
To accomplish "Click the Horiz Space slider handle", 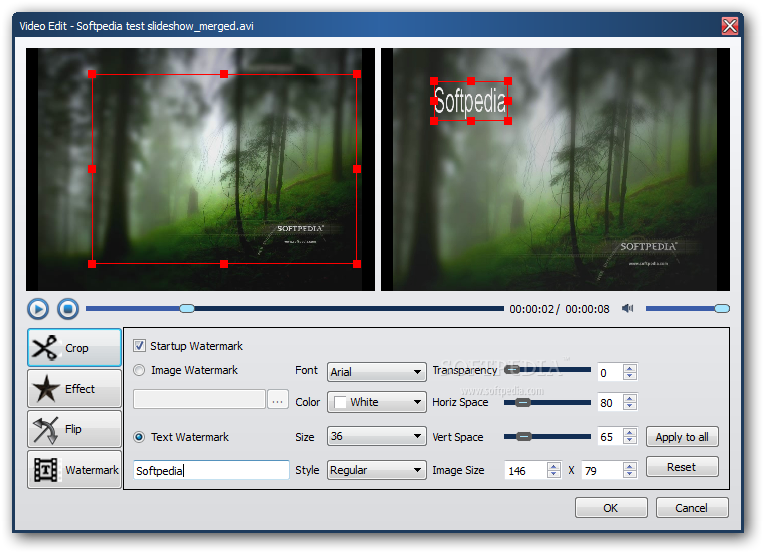I will pyautogui.click(x=523, y=402).
